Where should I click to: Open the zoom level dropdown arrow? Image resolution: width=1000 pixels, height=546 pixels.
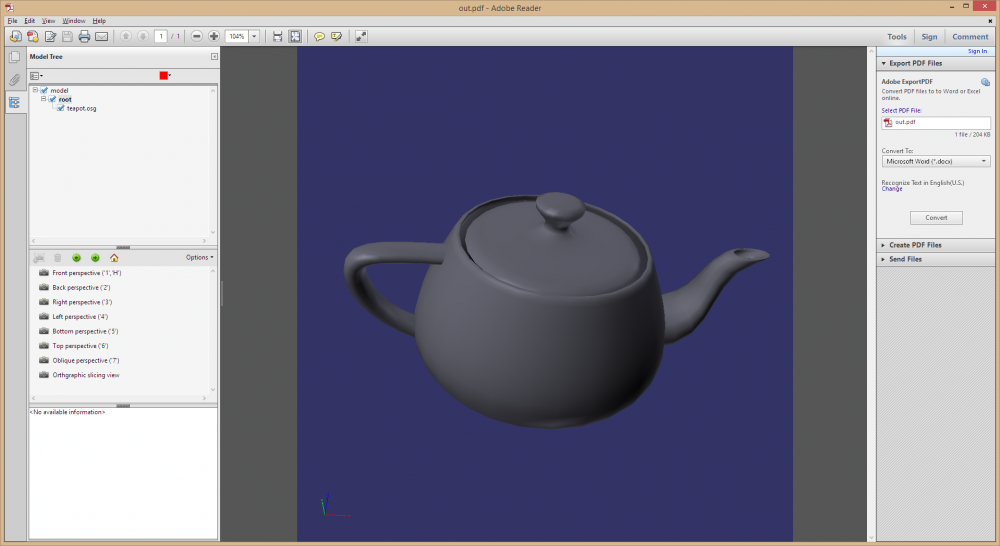[254, 36]
